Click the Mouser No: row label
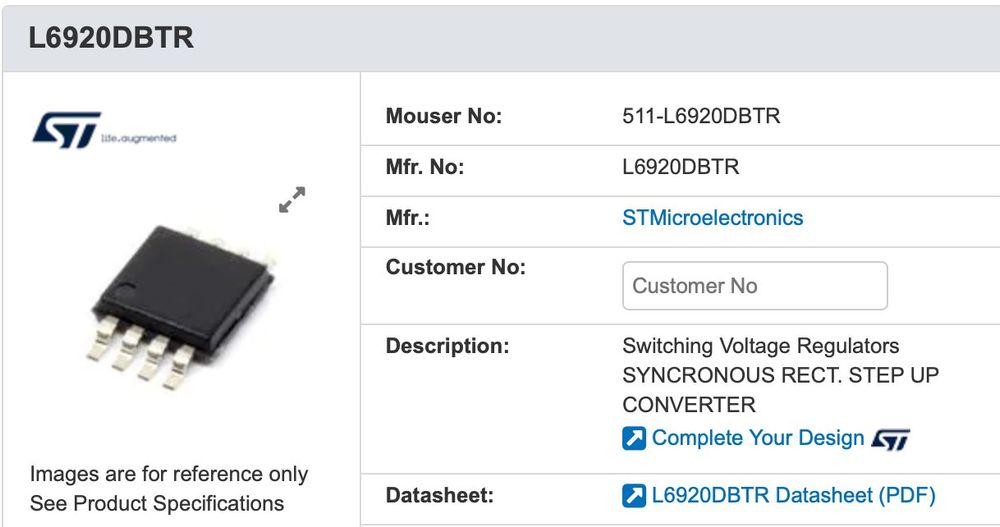The height and width of the screenshot is (527, 1000). point(444,116)
